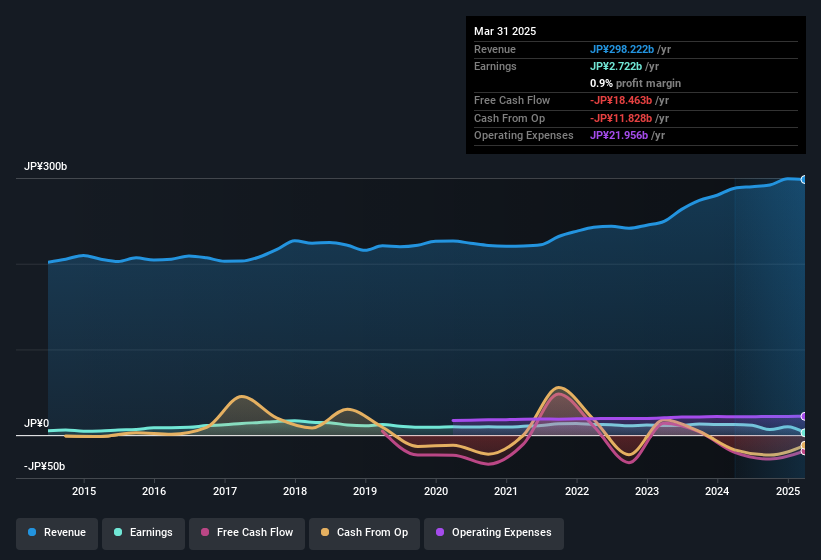Click the JP¥21.956b operating expenses value
The height and width of the screenshot is (560, 821).
pyautogui.click(x=619, y=136)
